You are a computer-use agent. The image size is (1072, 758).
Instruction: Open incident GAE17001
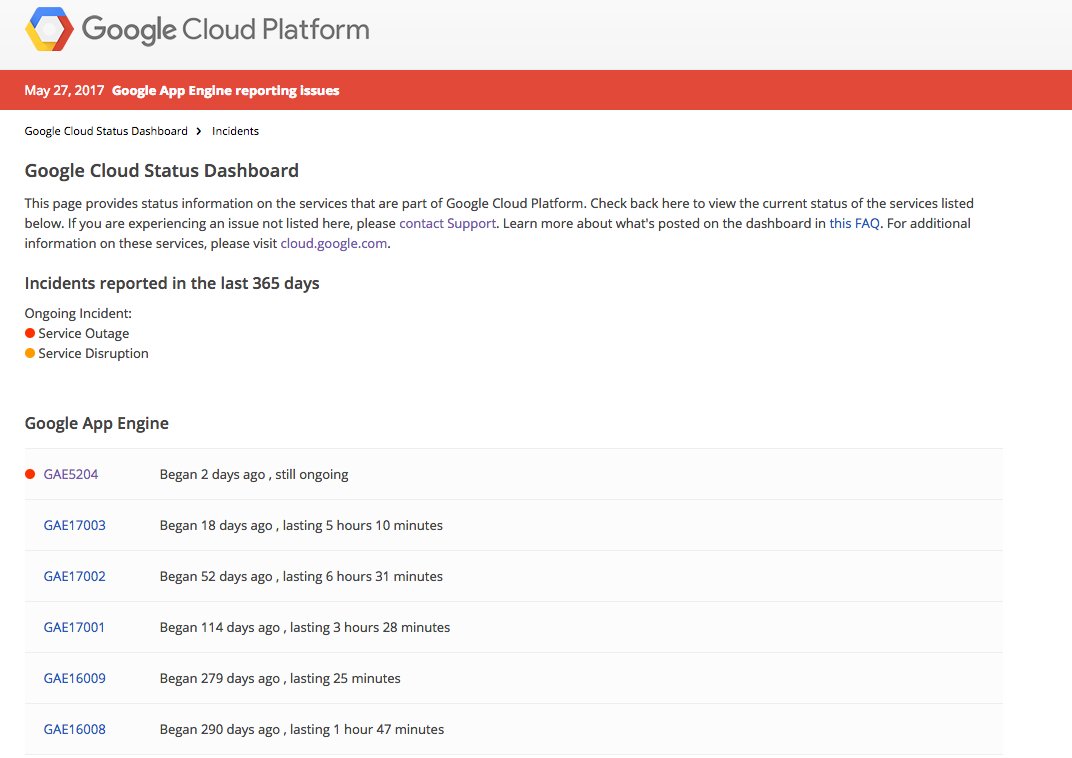point(74,627)
